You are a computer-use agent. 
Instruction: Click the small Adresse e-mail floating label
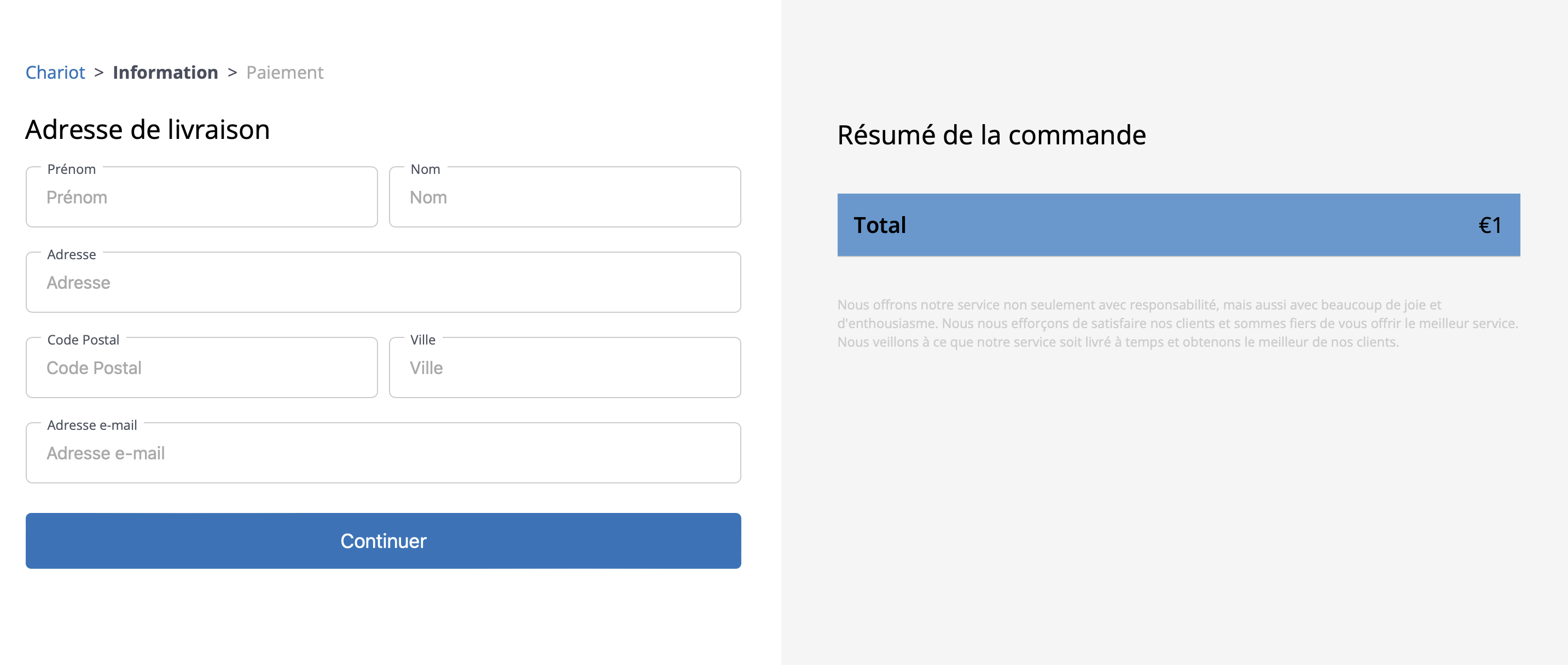pyautogui.click(x=92, y=425)
